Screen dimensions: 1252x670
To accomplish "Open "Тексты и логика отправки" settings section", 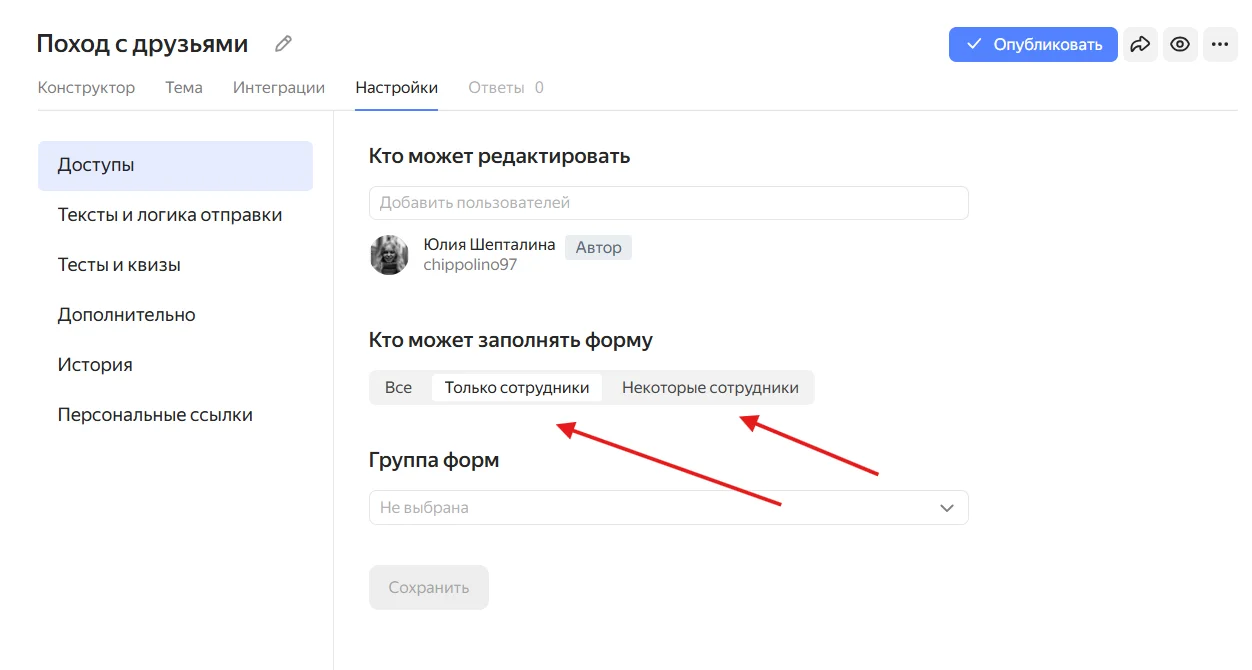I will point(170,215).
